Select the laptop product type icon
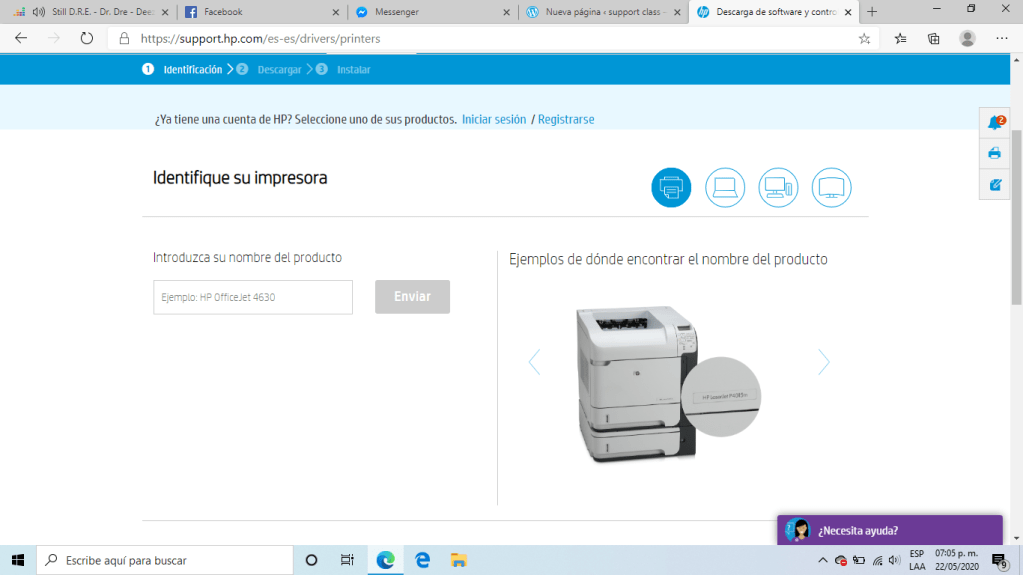 coord(724,187)
